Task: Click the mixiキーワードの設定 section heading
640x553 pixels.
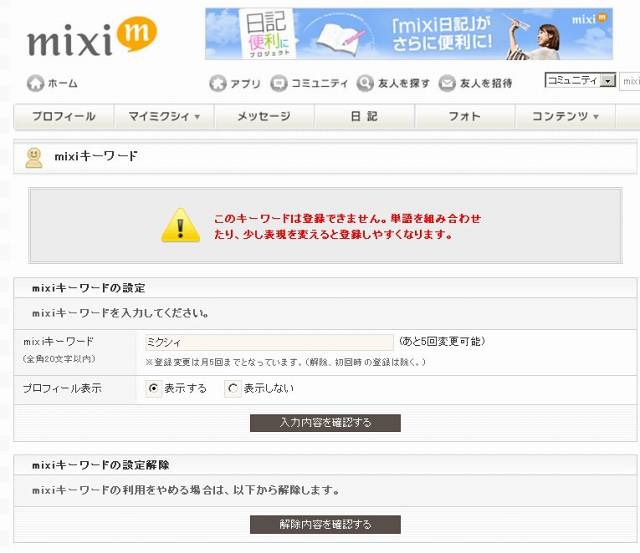Action: click(x=89, y=288)
